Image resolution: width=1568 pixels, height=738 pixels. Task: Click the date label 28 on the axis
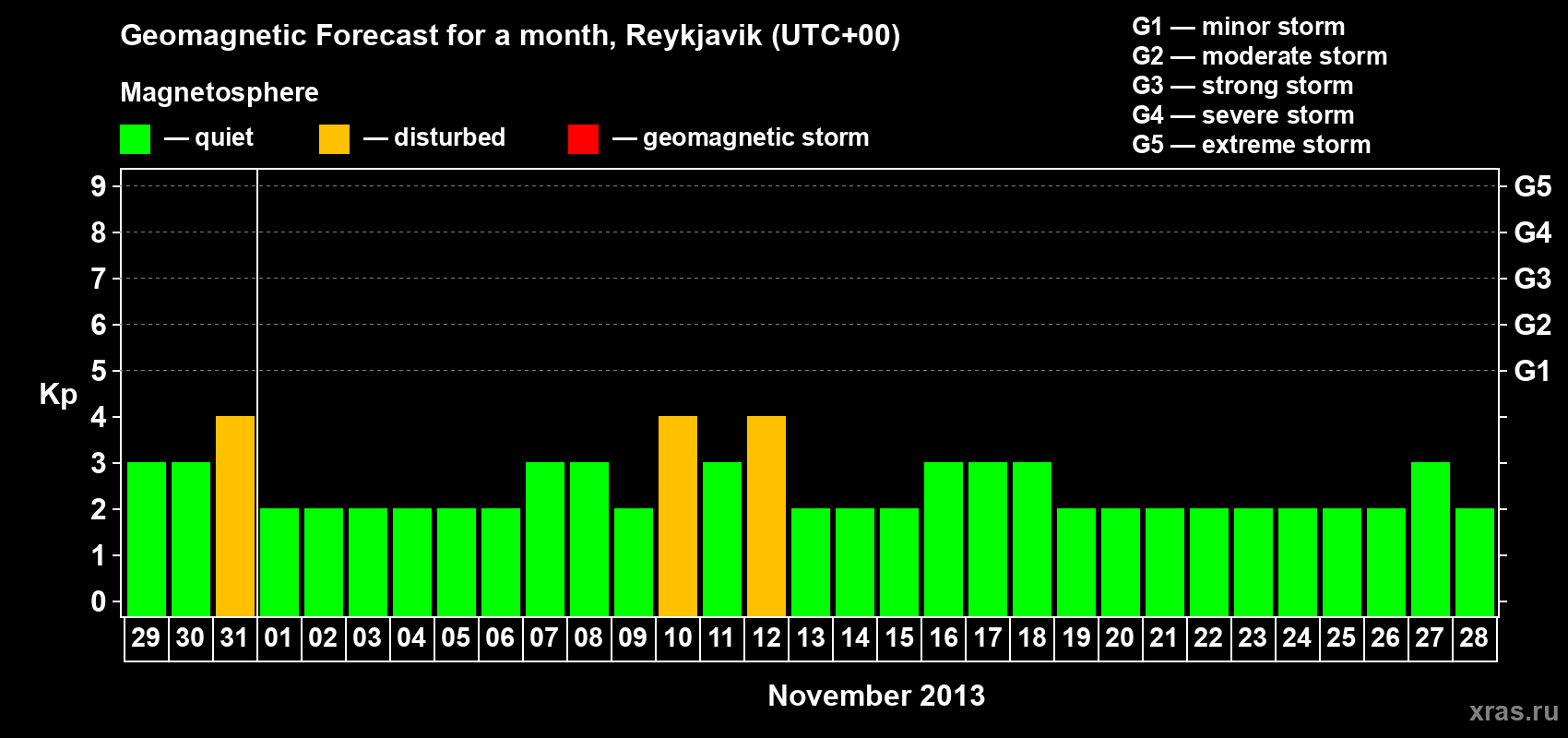pos(1474,637)
